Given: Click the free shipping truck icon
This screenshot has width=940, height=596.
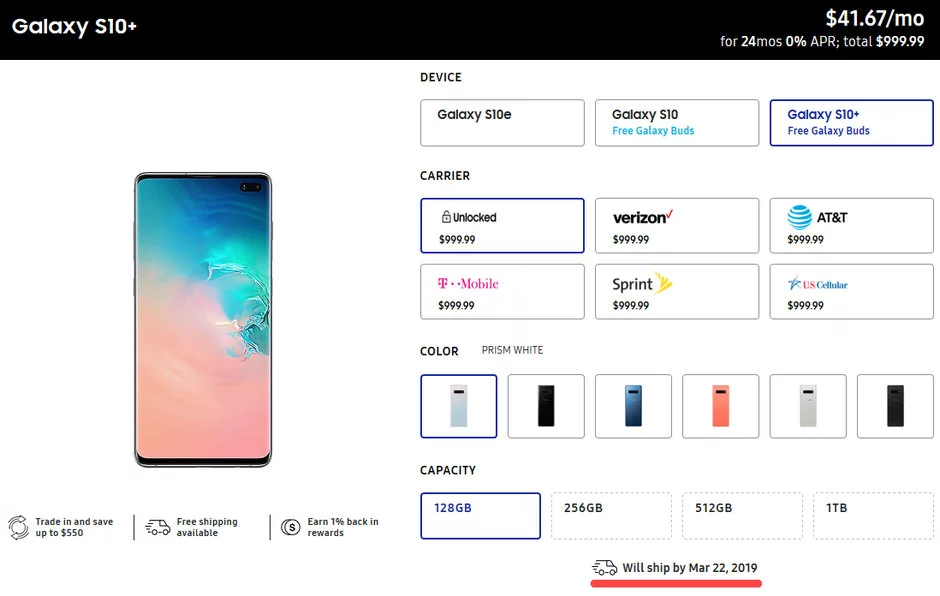Looking at the screenshot, I should coord(157,527).
